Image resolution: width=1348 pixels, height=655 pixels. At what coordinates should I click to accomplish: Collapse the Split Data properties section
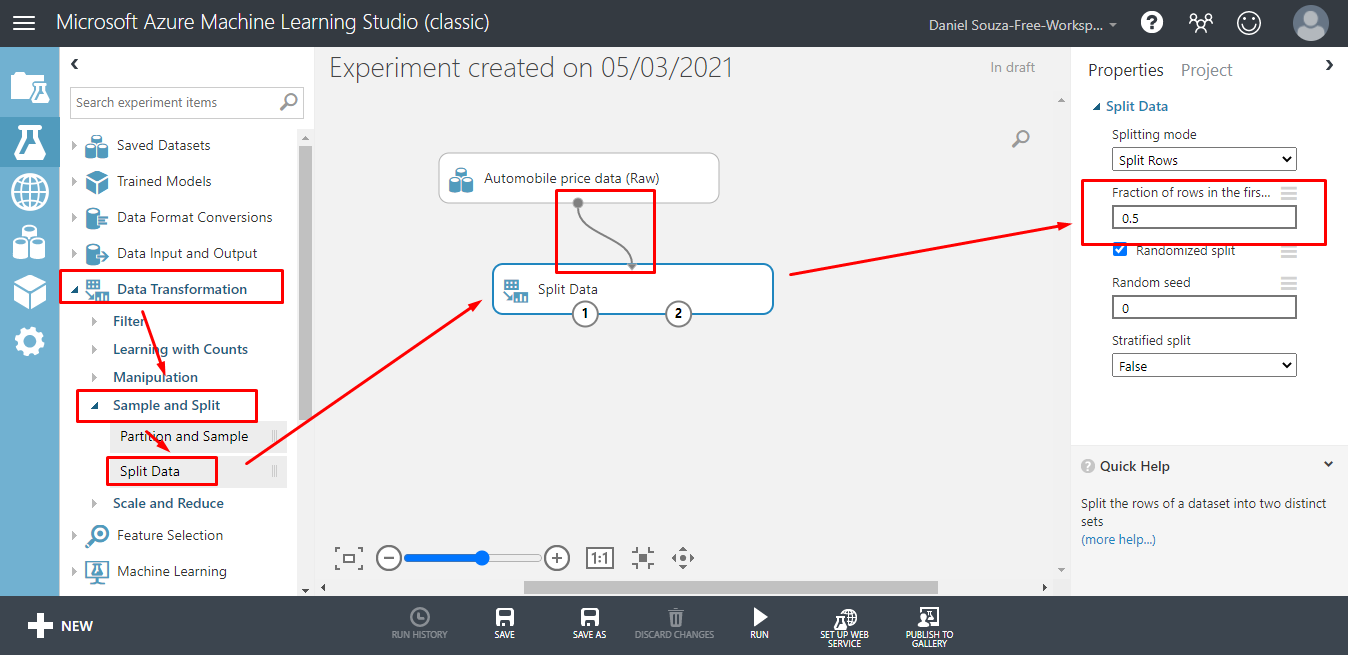pos(1098,107)
